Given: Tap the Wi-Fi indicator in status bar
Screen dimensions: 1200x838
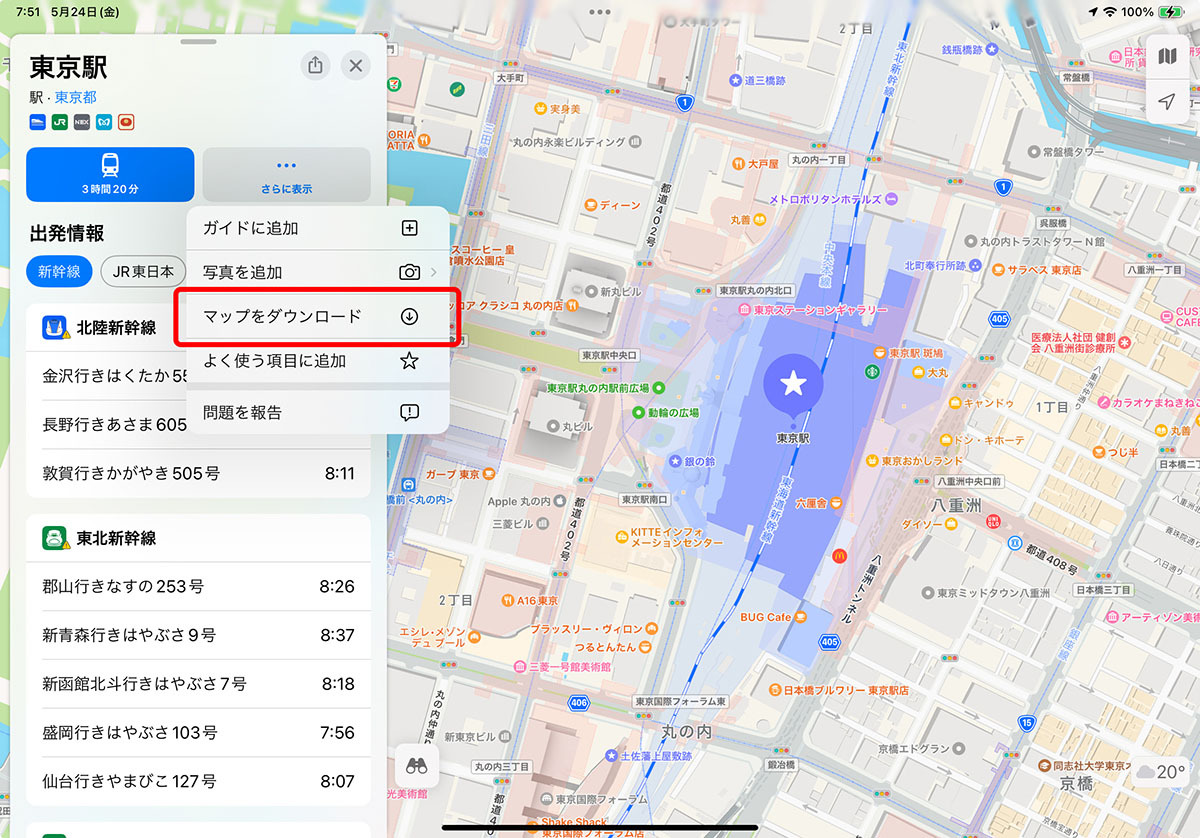Looking at the screenshot, I should [x=1109, y=11].
